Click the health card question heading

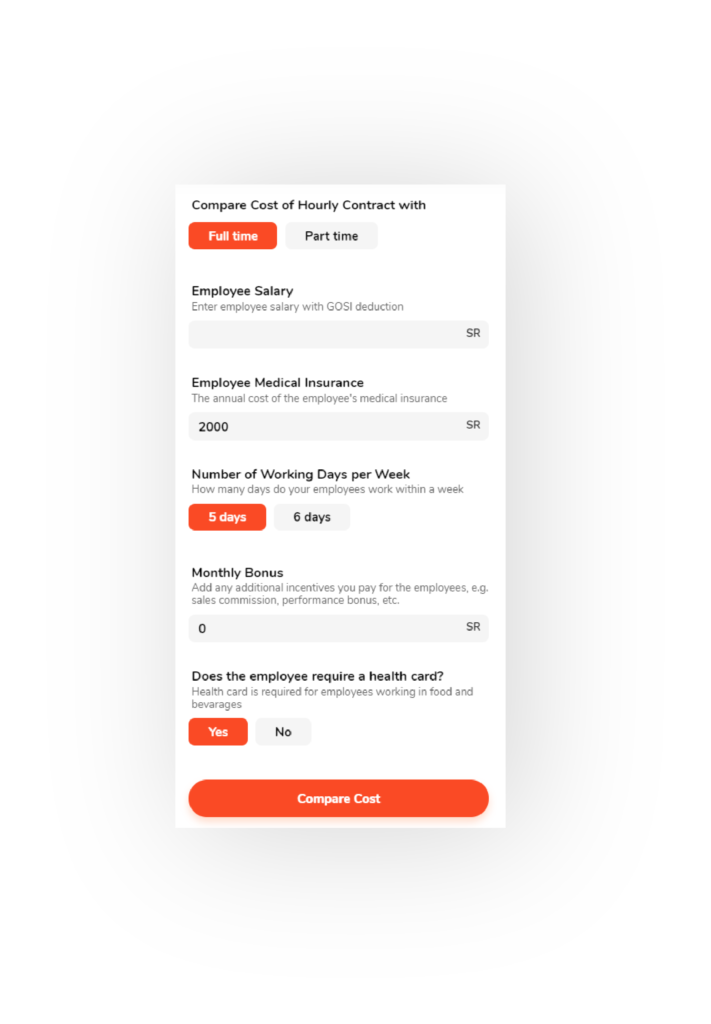pos(317,677)
